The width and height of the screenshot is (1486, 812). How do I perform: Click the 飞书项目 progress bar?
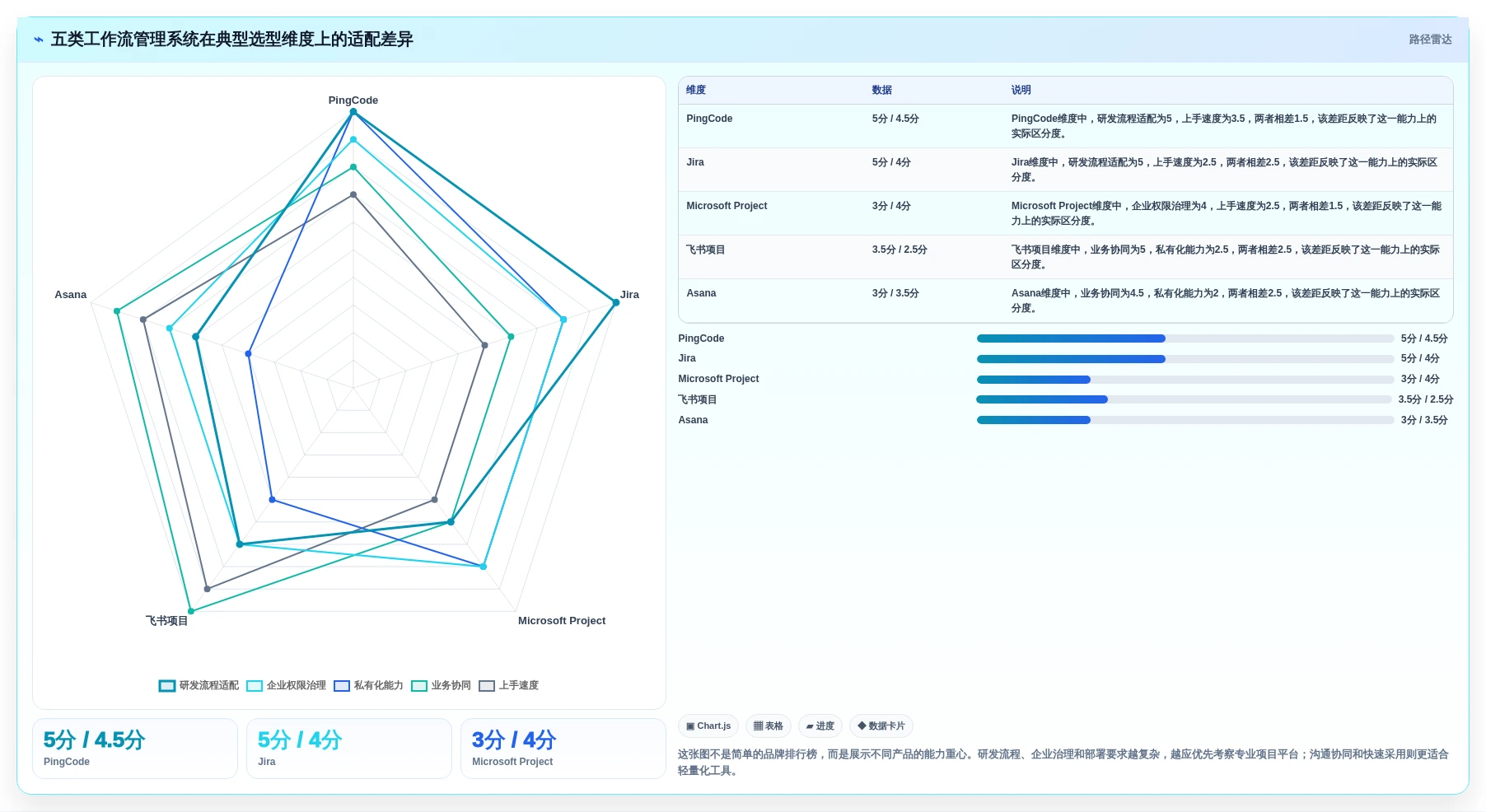[x=1184, y=399]
